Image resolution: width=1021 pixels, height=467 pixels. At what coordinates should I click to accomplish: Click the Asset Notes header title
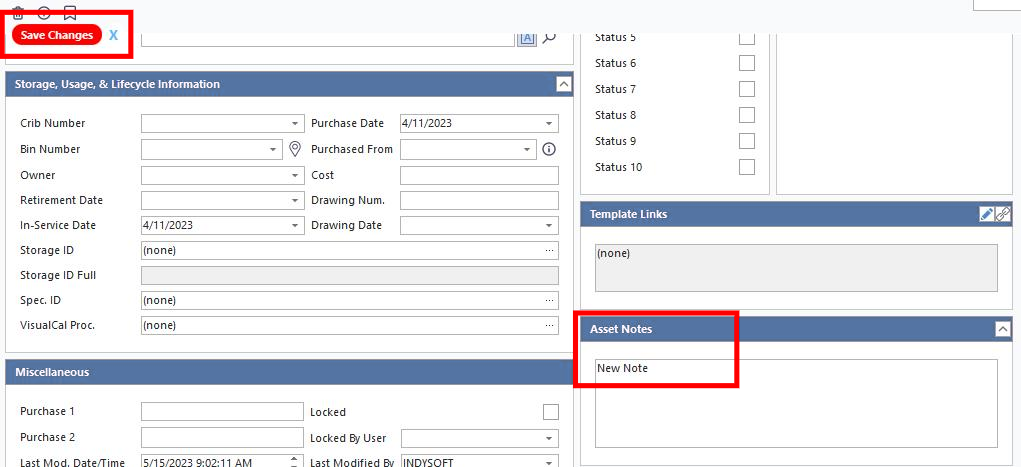[x=621, y=330]
